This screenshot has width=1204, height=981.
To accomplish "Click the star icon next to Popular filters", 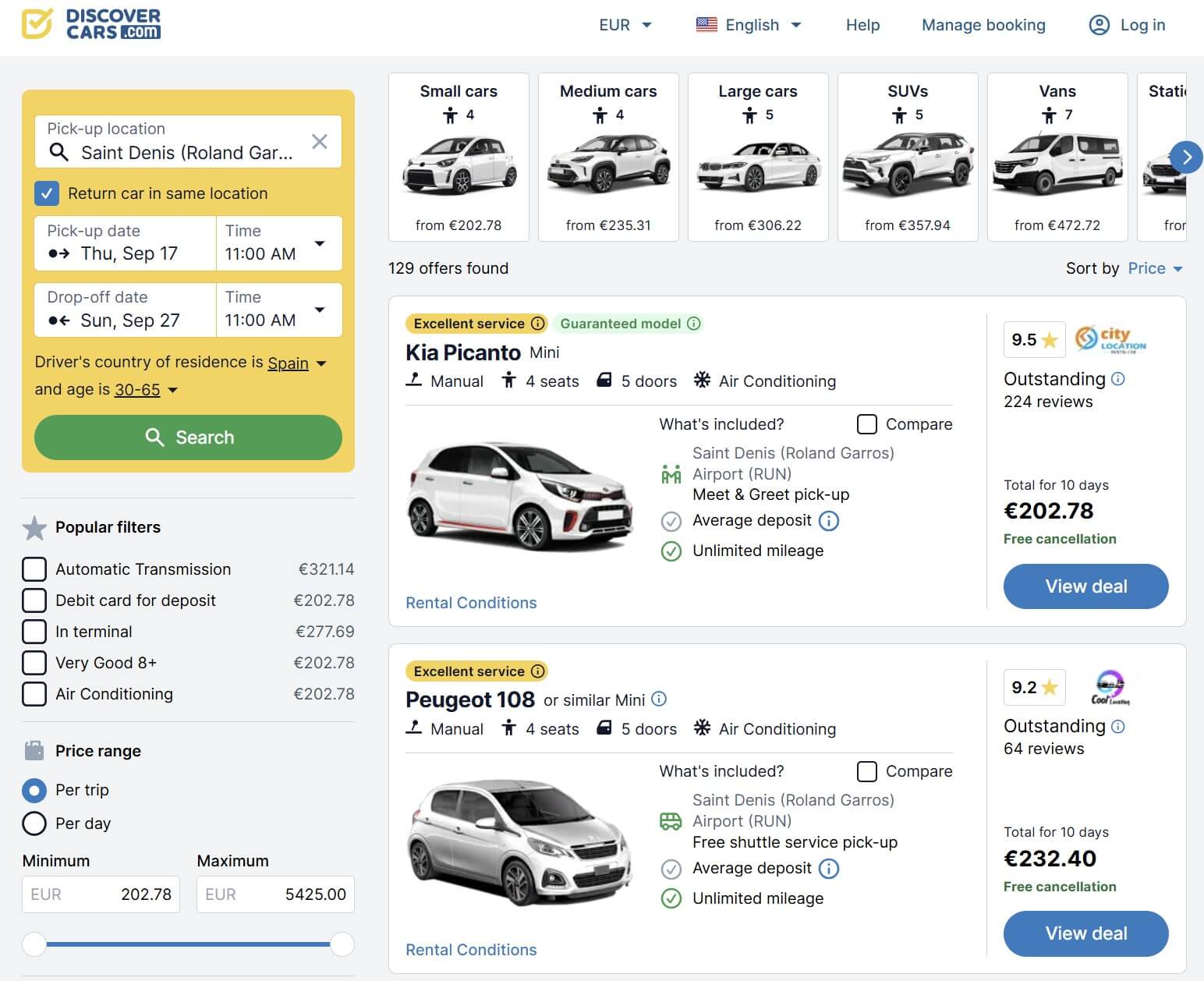I will [34, 528].
